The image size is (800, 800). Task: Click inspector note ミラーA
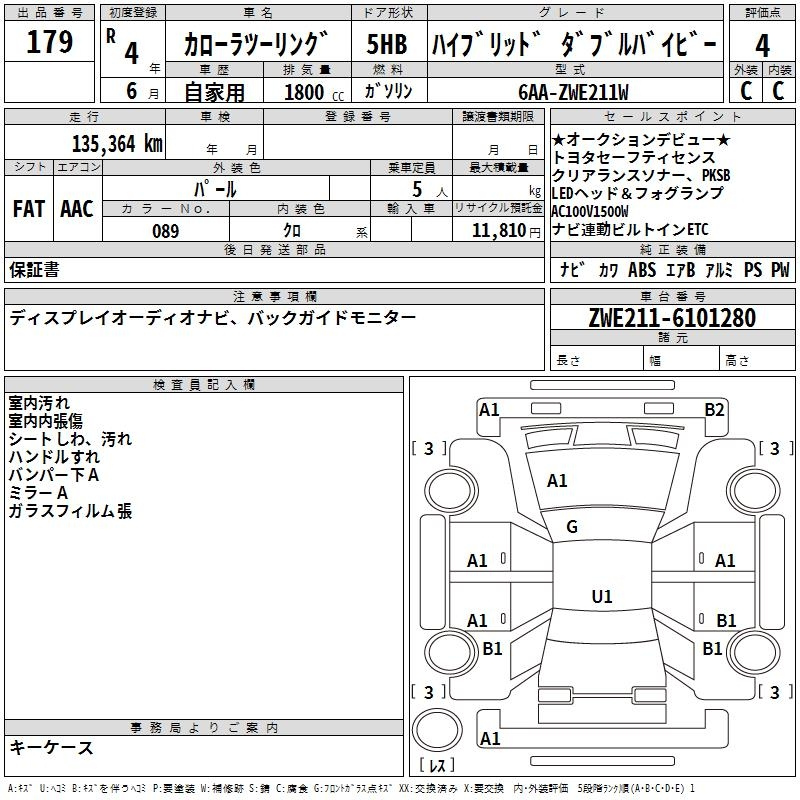38,493
